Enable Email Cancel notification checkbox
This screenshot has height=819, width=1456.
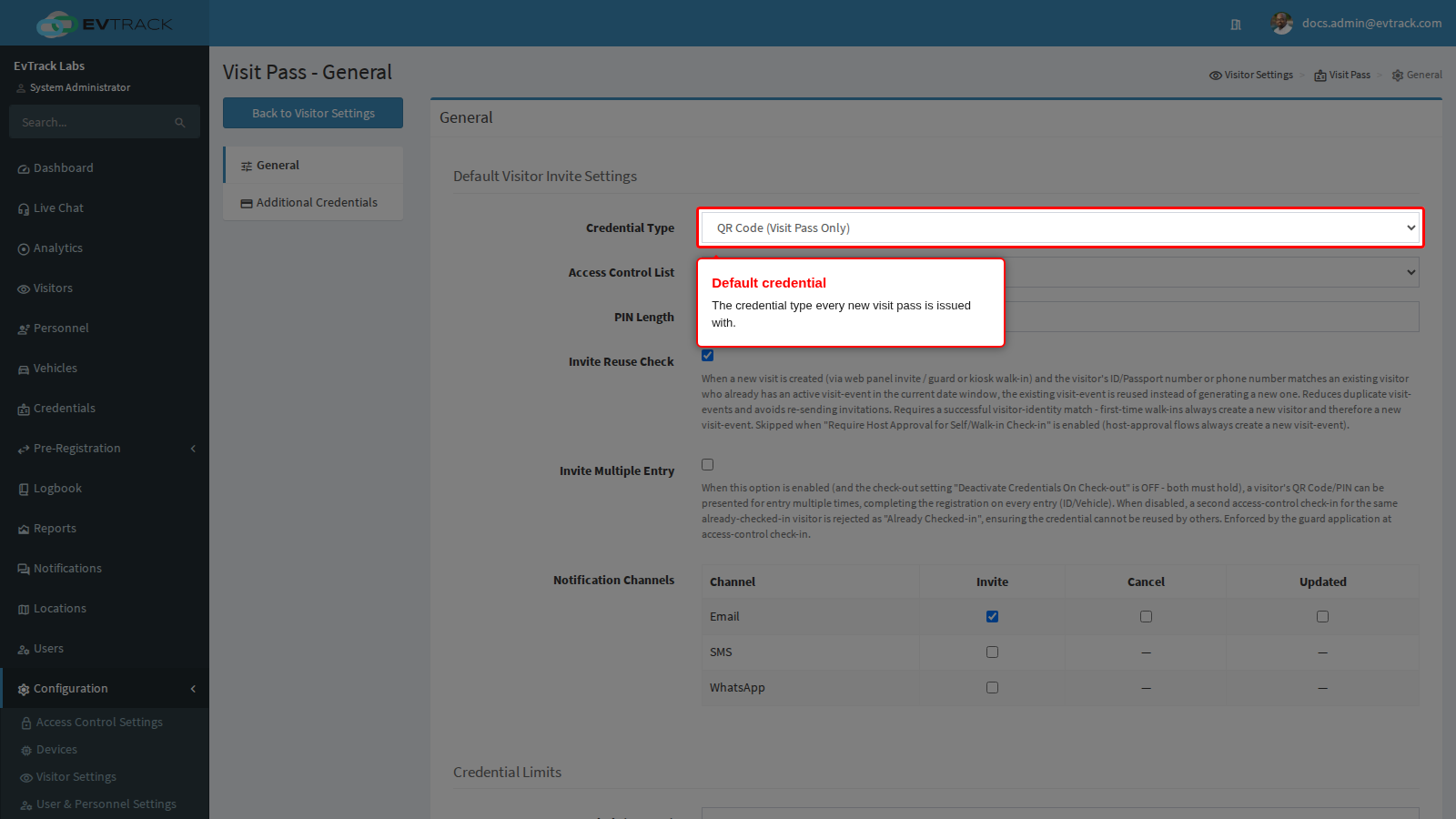click(x=1146, y=616)
